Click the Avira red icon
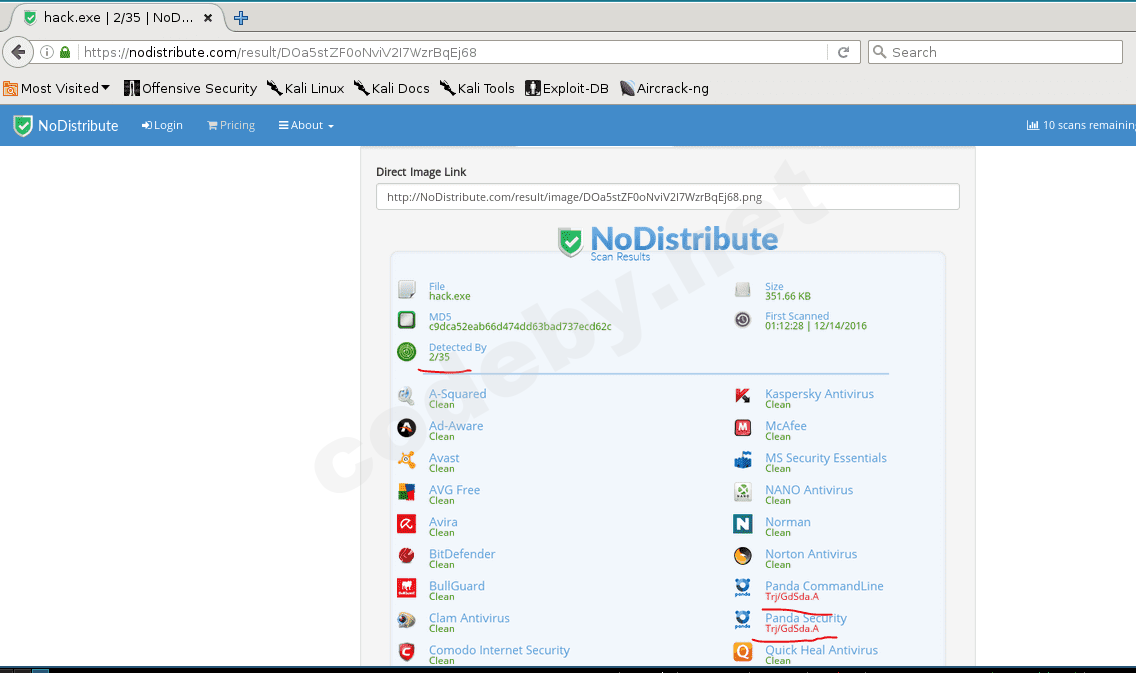 (406, 524)
